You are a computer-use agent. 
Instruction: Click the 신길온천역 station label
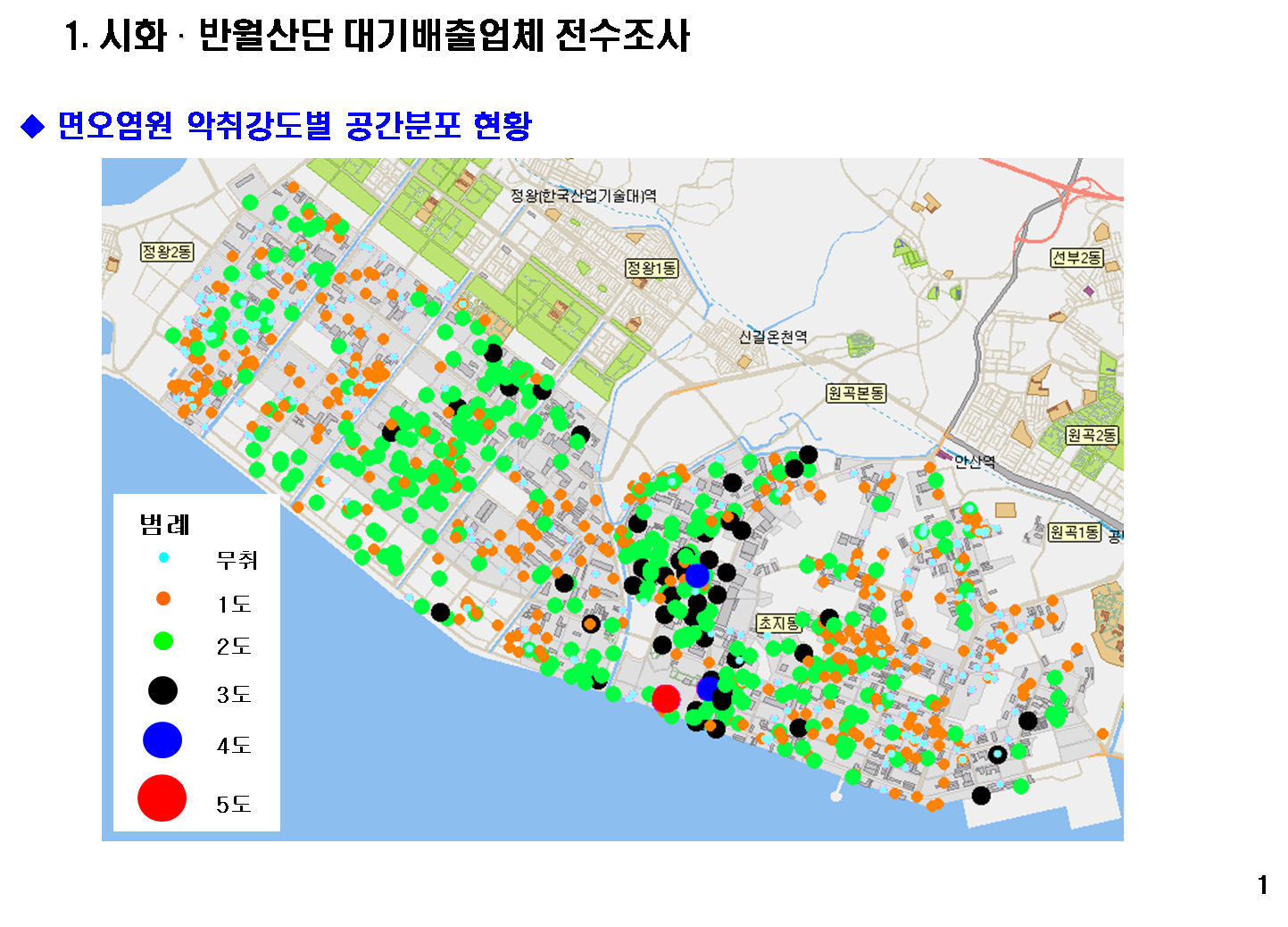[773, 337]
